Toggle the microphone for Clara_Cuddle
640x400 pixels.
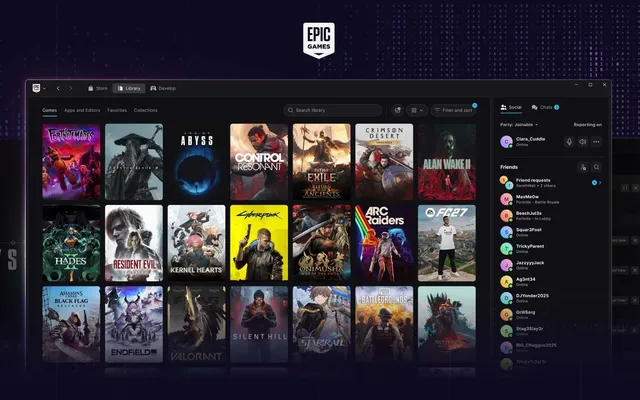point(569,142)
